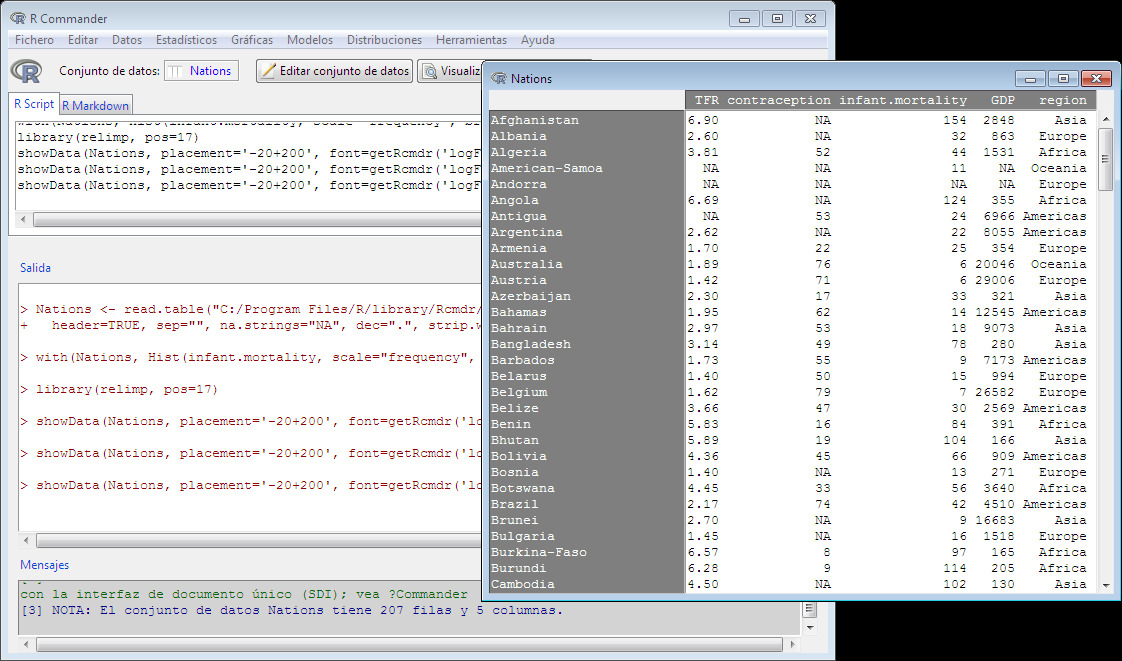
Task: Click the library(relimp, pos=17) script line
Action: tap(107, 137)
